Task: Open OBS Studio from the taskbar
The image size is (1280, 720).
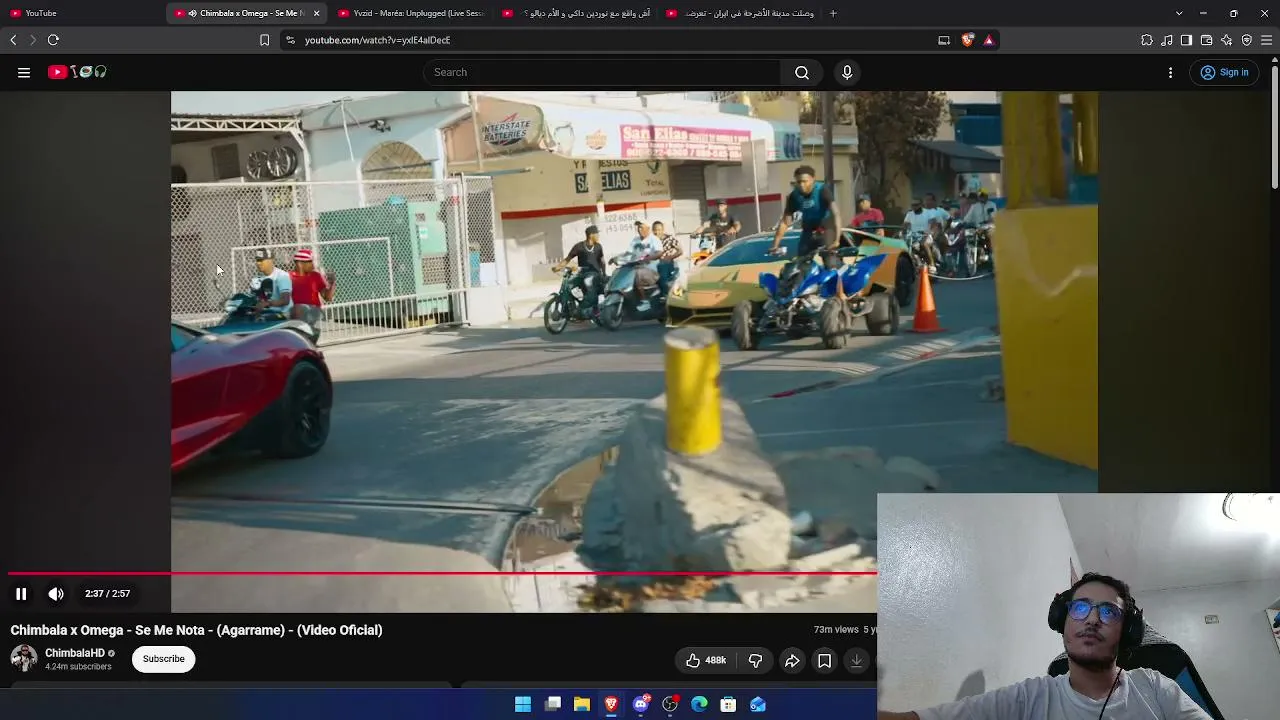Action: (670, 705)
